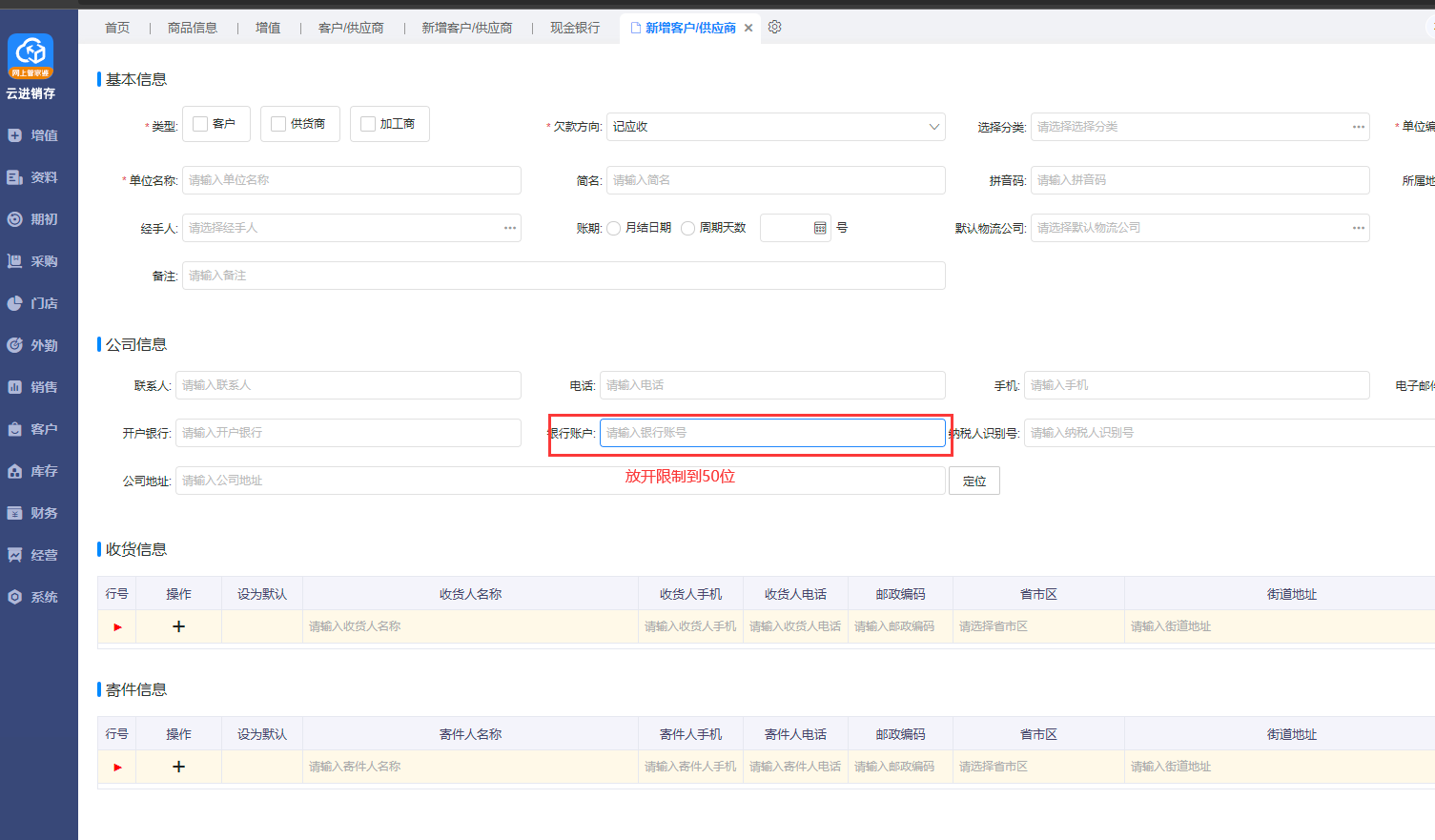
Task: Open the 经营 sidebar icon
Action: click(15, 555)
